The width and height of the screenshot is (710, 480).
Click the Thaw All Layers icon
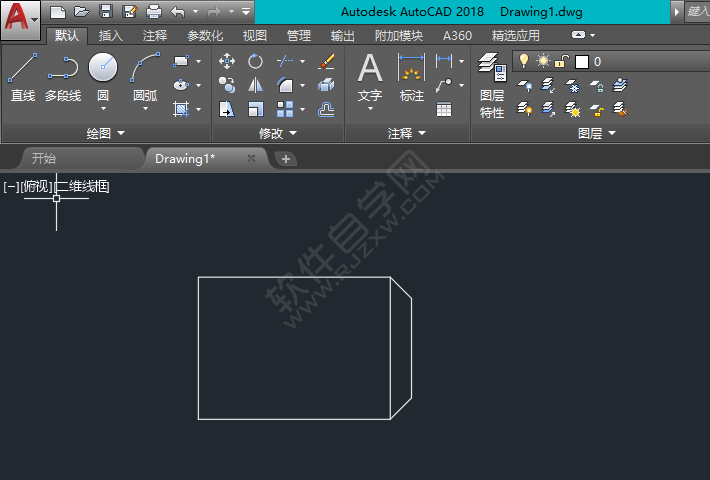(x=572, y=109)
